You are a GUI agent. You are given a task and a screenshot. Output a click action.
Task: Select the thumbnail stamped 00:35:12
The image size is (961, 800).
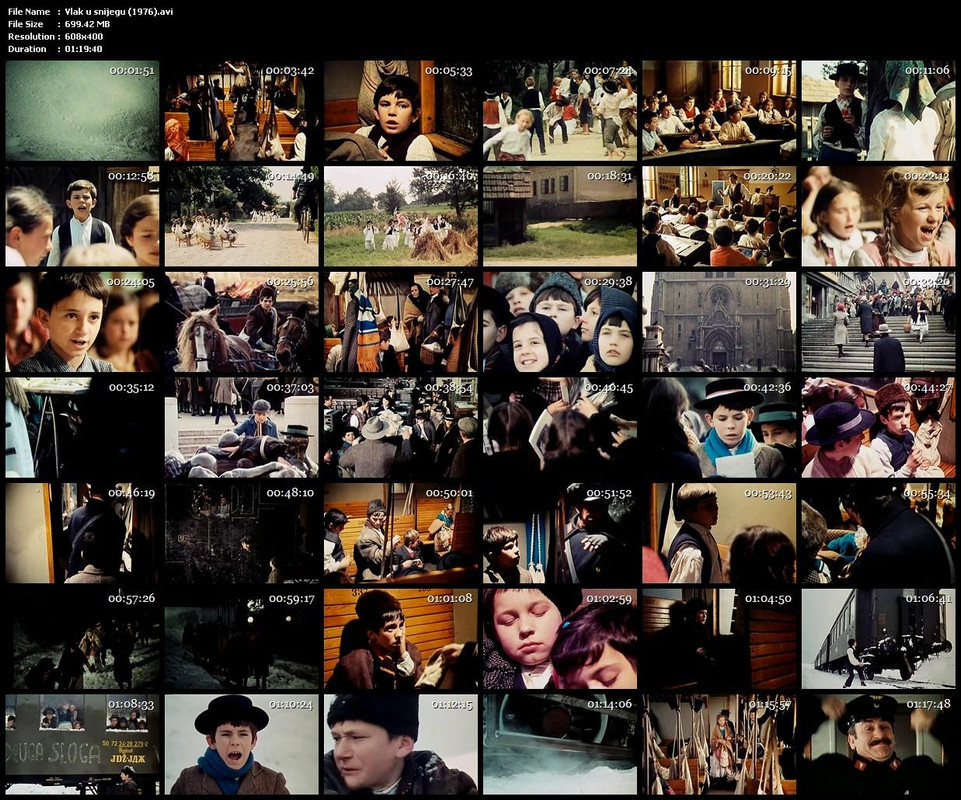pyautogui.click(x=82, y=427)
